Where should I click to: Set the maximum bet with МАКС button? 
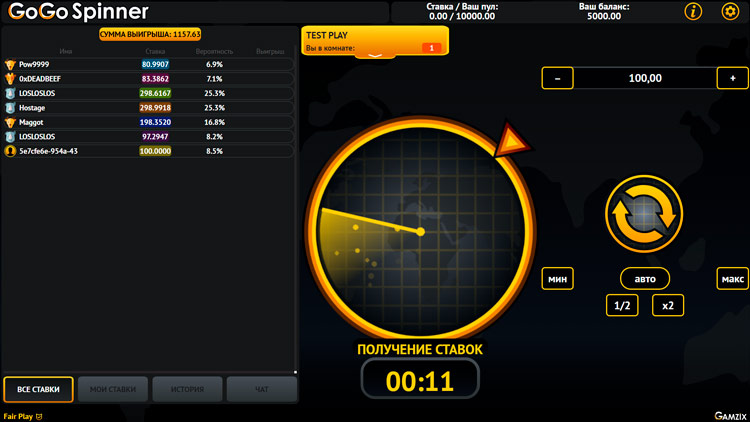tap(732, 279)
